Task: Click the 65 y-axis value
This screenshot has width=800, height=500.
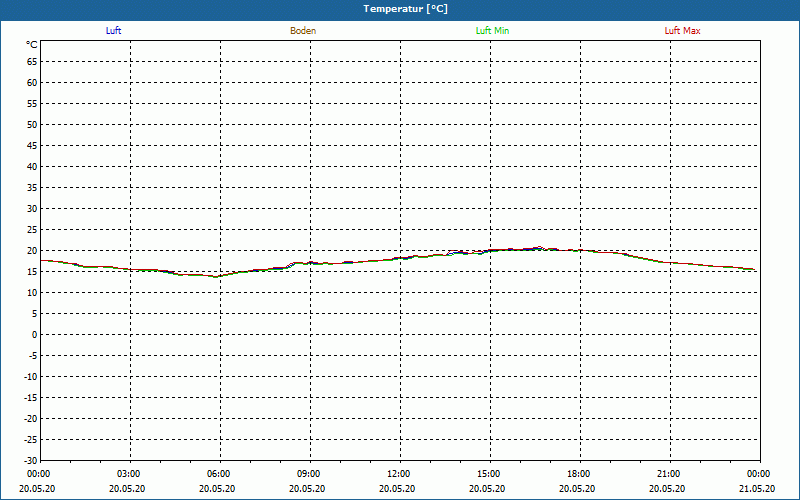Action: [32, 62]
